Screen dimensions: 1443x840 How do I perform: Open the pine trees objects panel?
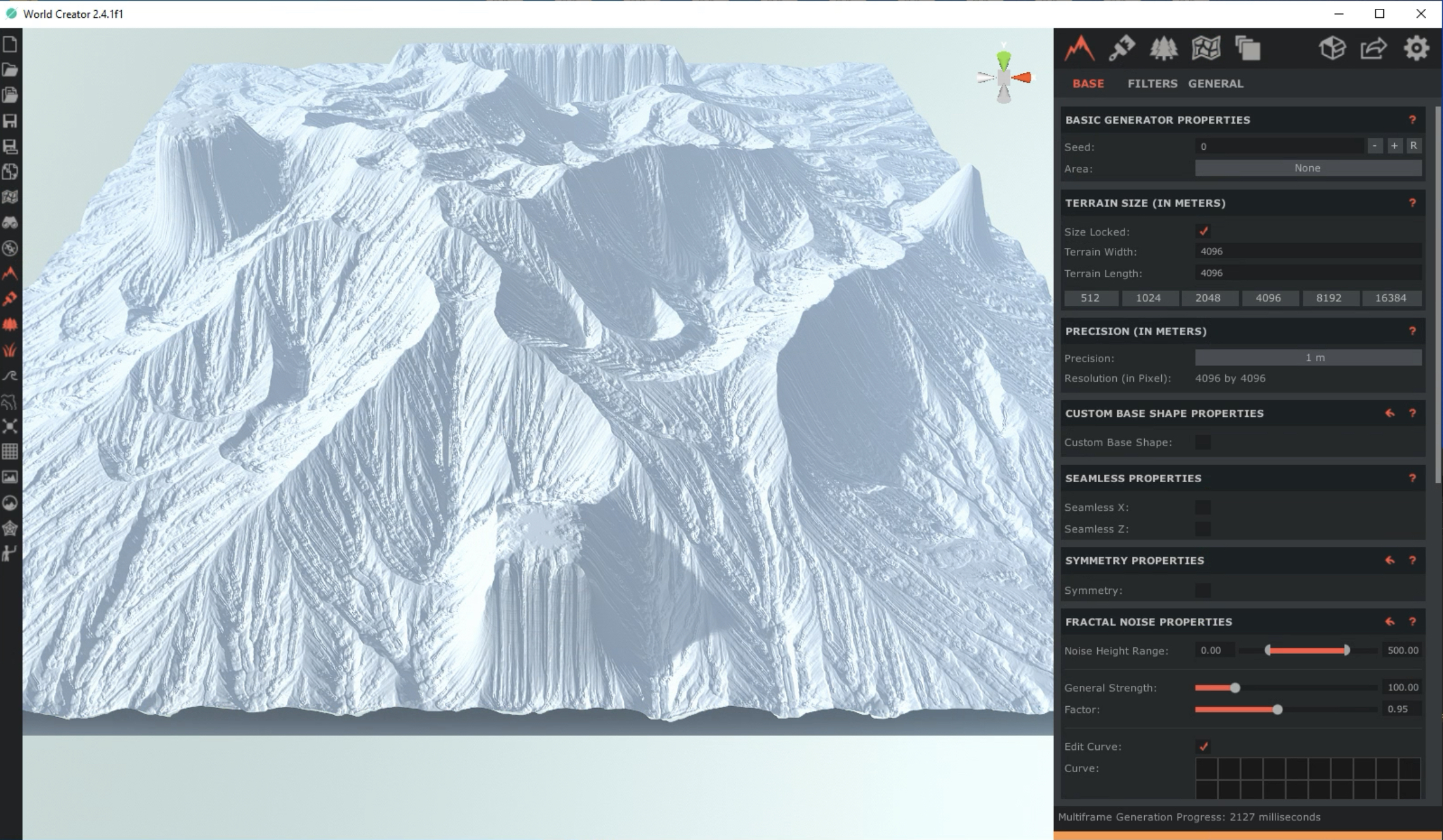tap(1163, 48)
